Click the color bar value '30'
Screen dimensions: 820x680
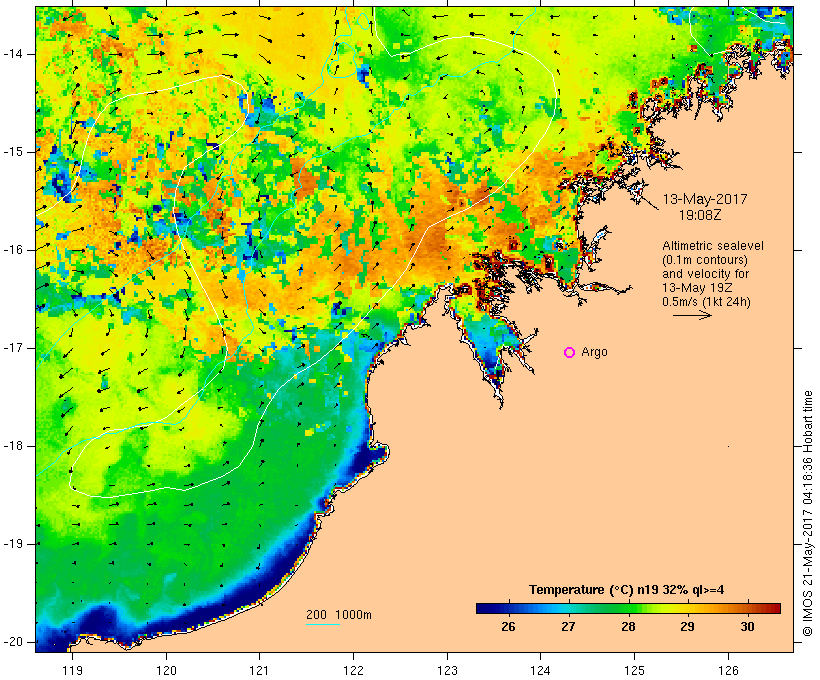click(x=747, y=626)
